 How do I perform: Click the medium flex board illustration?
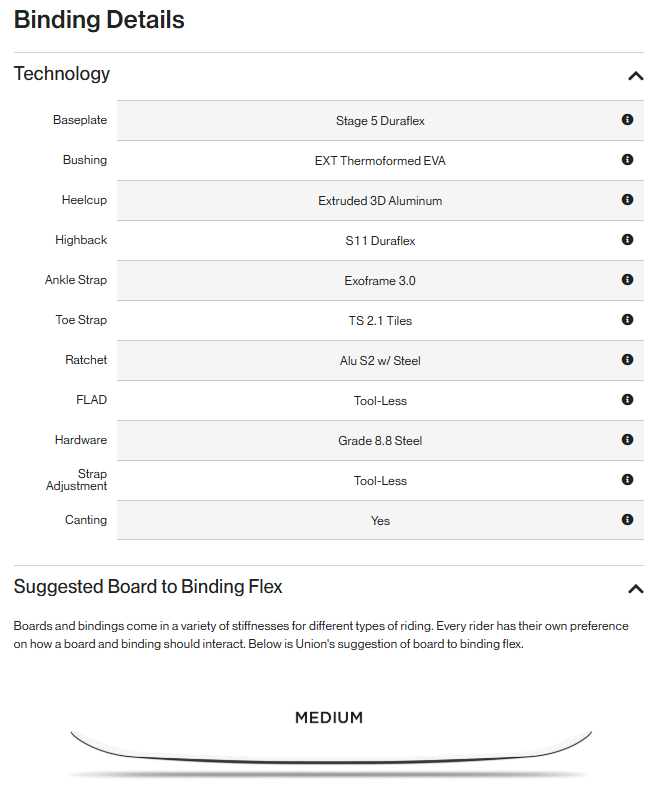(x=330, y=750)
